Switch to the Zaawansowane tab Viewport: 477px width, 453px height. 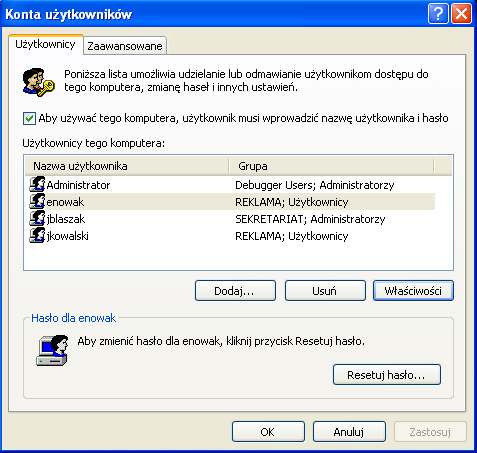click(x=125, y=46)
